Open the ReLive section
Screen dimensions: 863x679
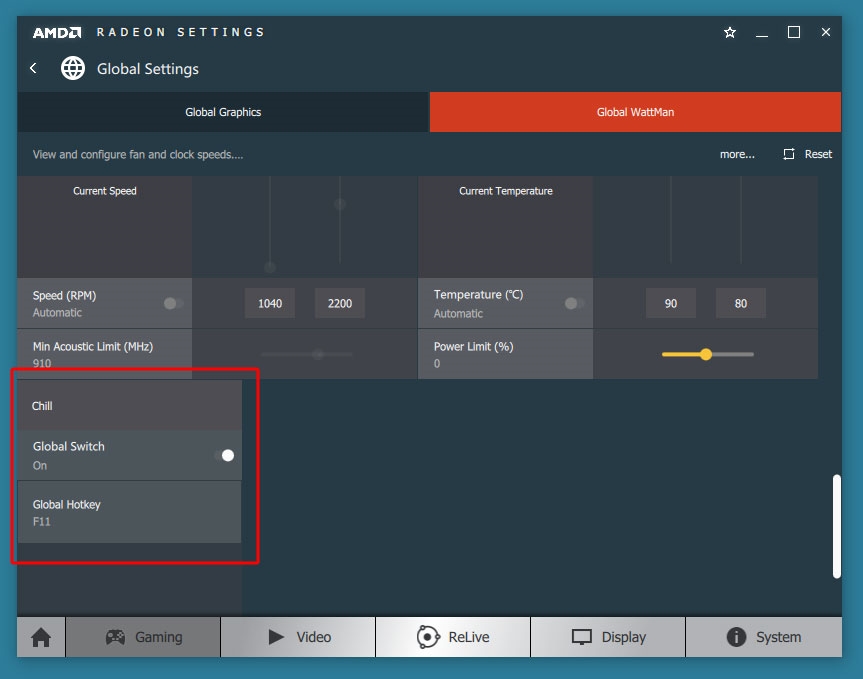(x=453, y=637)
